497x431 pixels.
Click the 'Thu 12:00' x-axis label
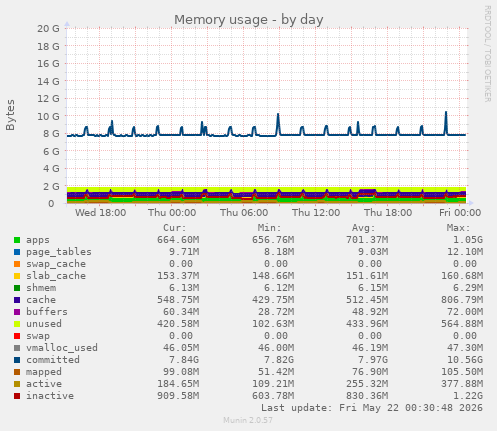point(316,213)
